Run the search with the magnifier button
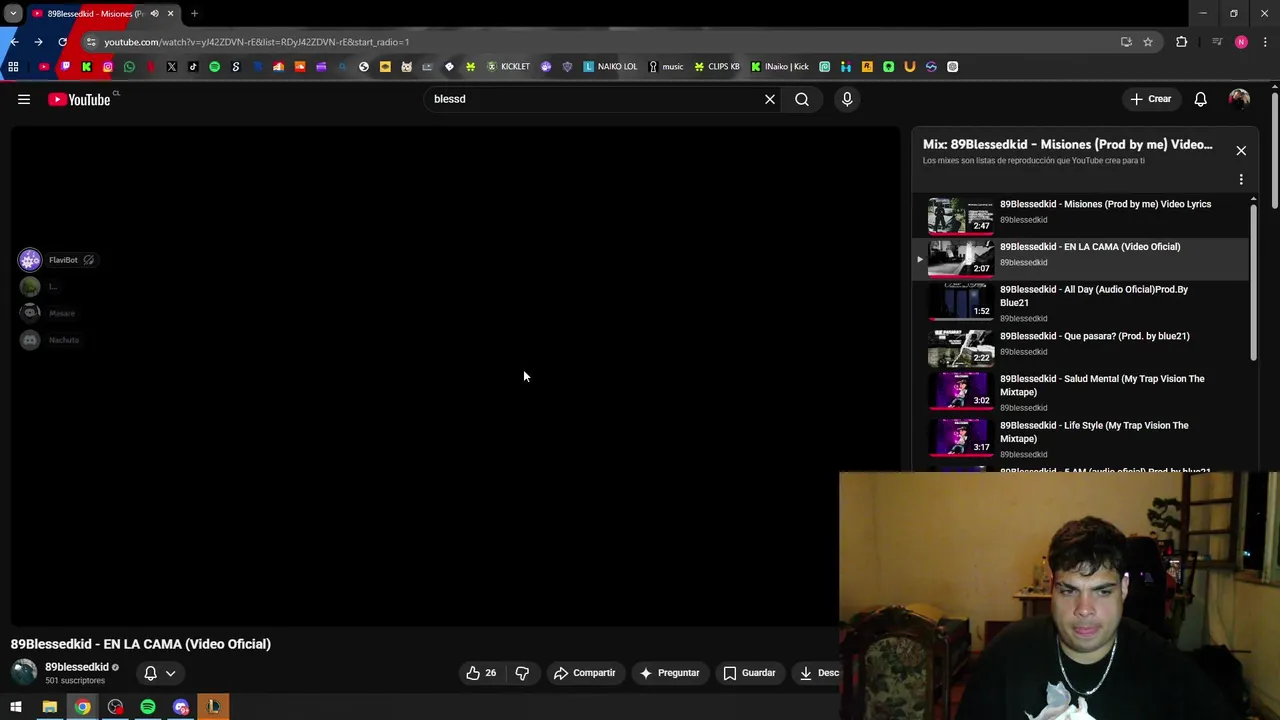Image resolution: width=1280 pixels, height=720 pixels. (x=802, y=99)
